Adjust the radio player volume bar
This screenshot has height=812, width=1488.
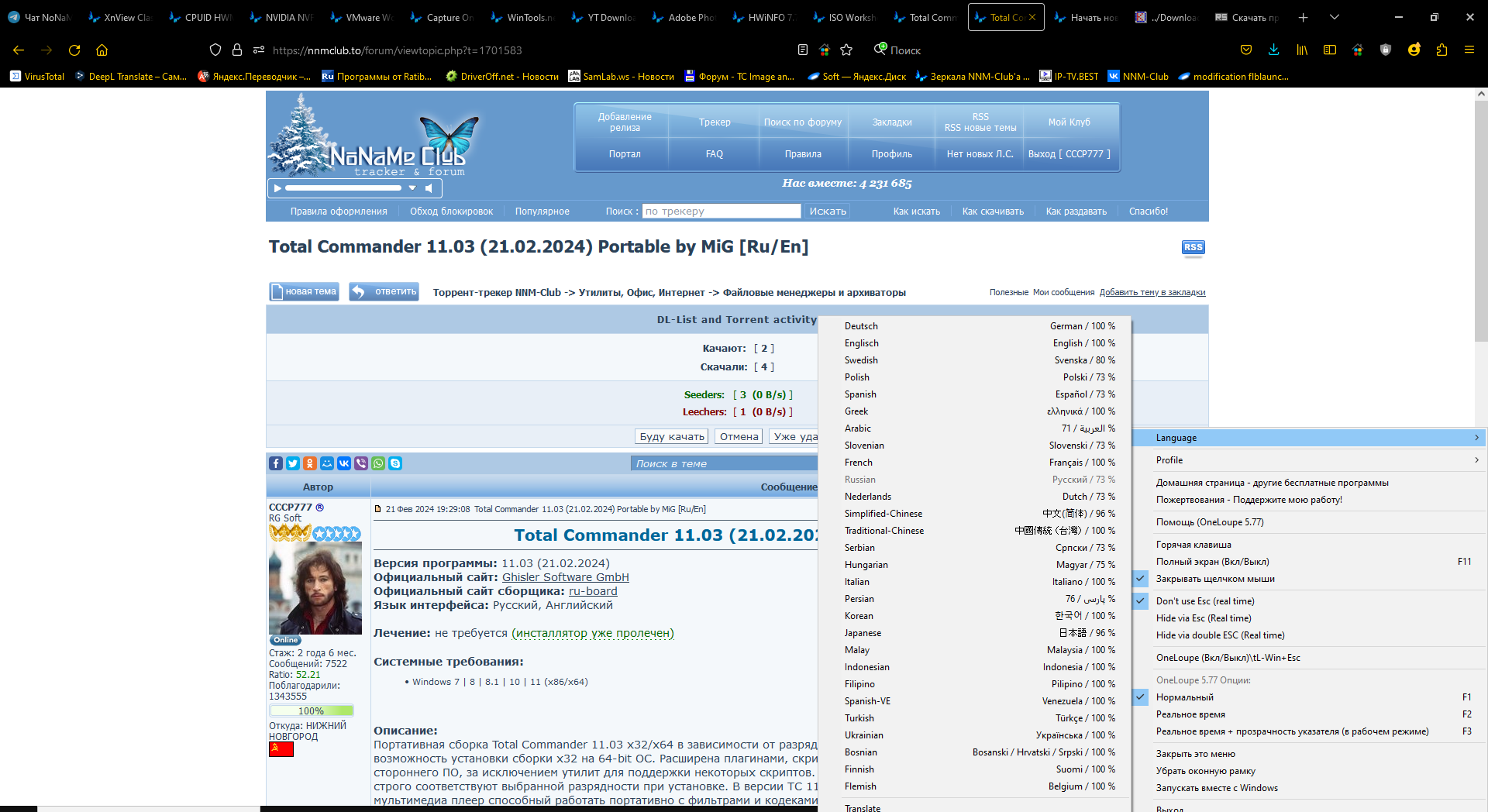point(343,188)
